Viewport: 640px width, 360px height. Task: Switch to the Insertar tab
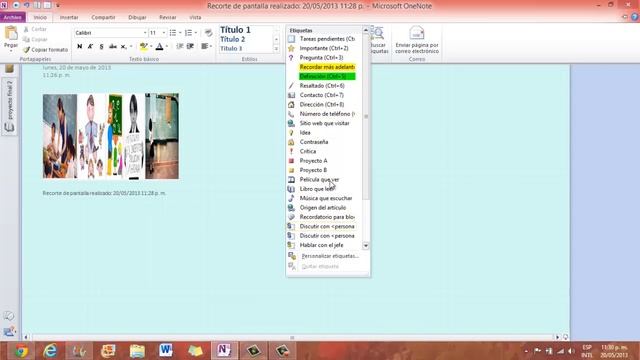[x=69, y=17]
